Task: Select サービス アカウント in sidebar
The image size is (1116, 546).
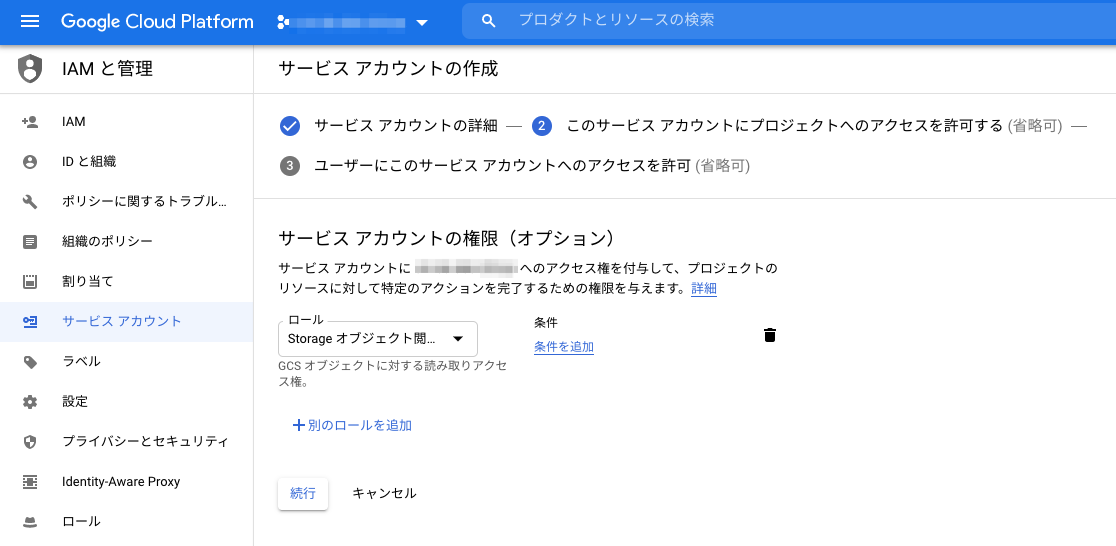Action: [x=127, y=322]
